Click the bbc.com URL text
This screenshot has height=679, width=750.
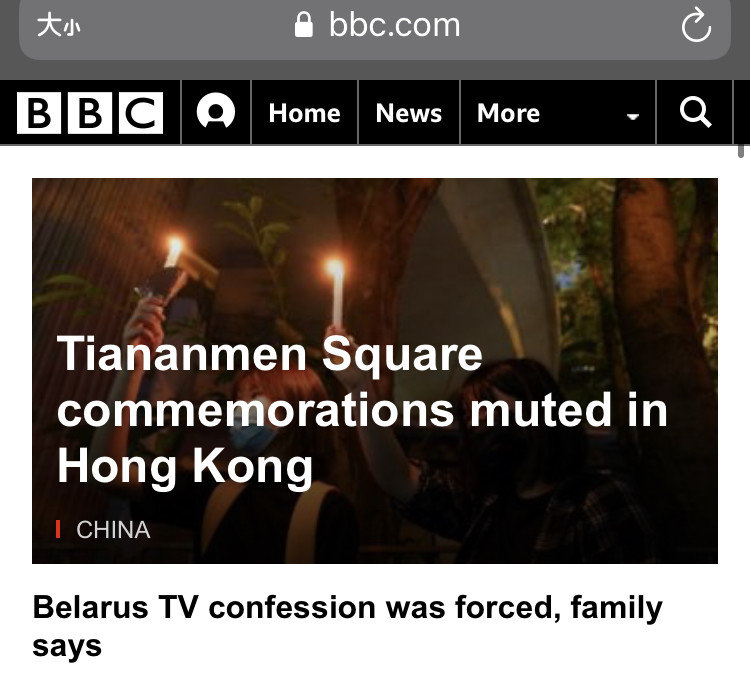click(x=394, y=25)
